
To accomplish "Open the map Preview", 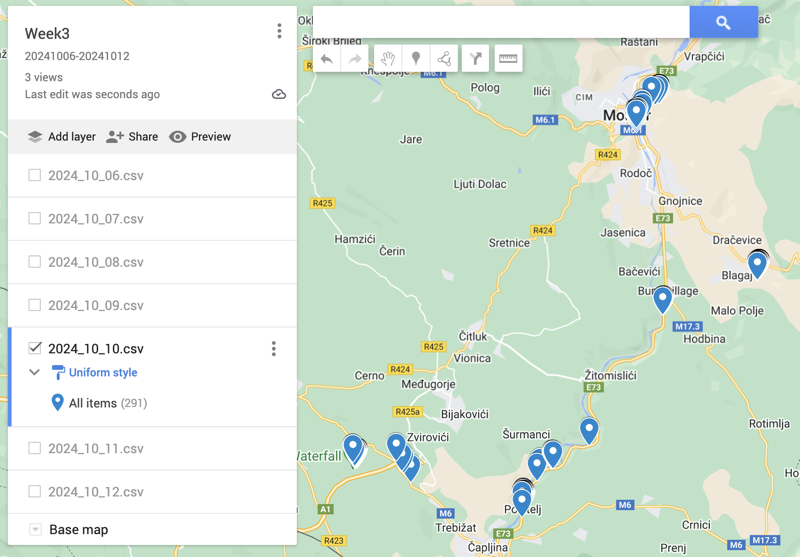I will pos(200,137).
